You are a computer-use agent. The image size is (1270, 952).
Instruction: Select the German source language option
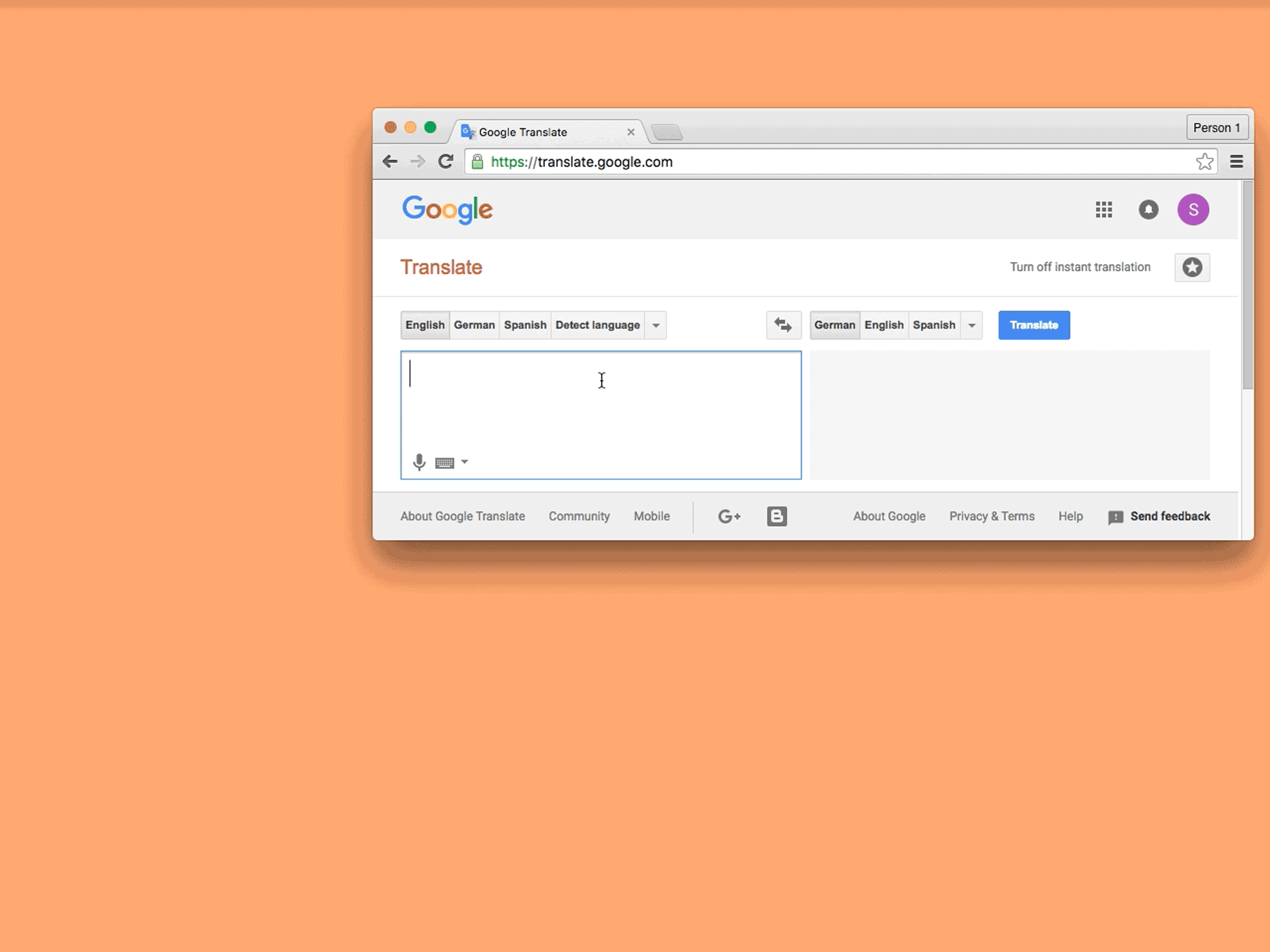point(473,324)
